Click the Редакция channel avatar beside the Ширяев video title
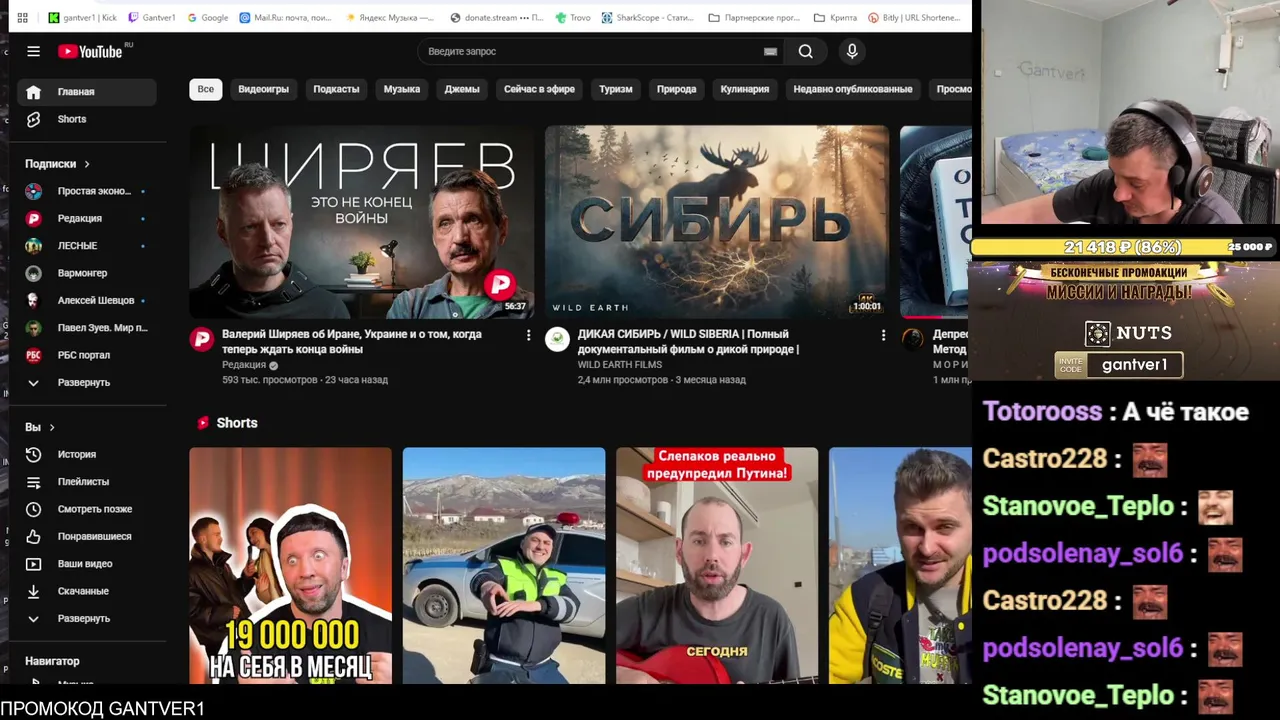This screenshot has width=1280, height=720. 202,339
